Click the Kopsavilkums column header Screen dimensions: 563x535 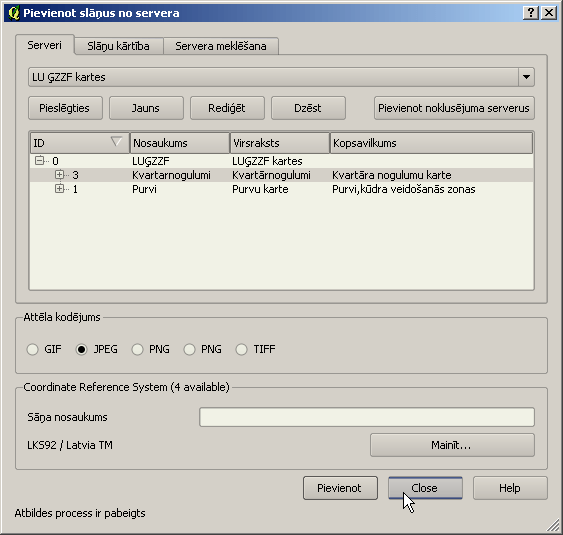pos(431,143)
